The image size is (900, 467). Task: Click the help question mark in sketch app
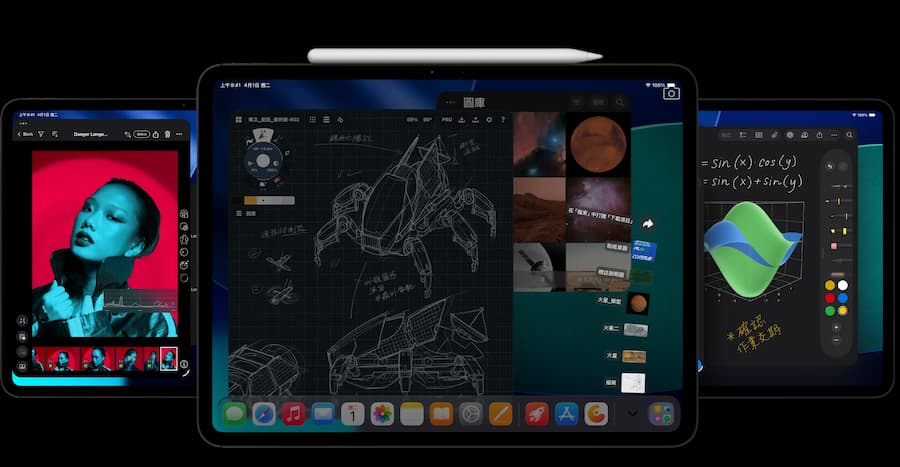point(503,119)
